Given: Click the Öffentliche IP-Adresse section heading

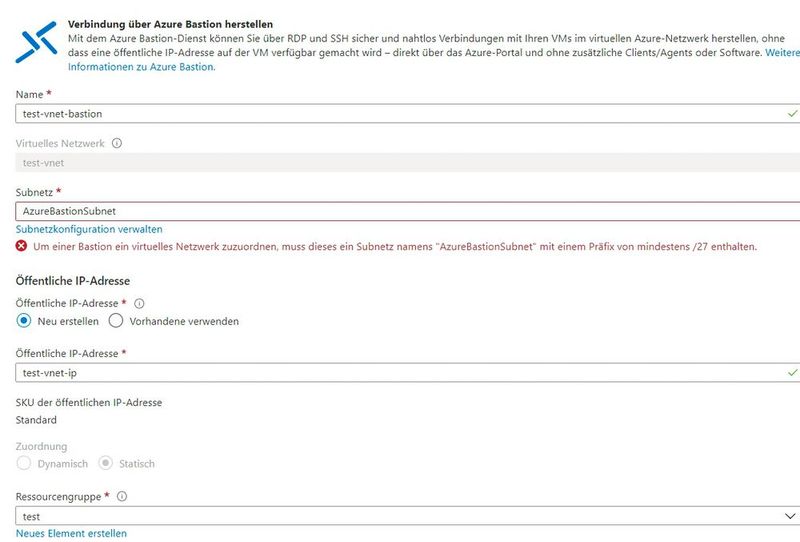Looking at the screenshot, I should pos(72,281).
